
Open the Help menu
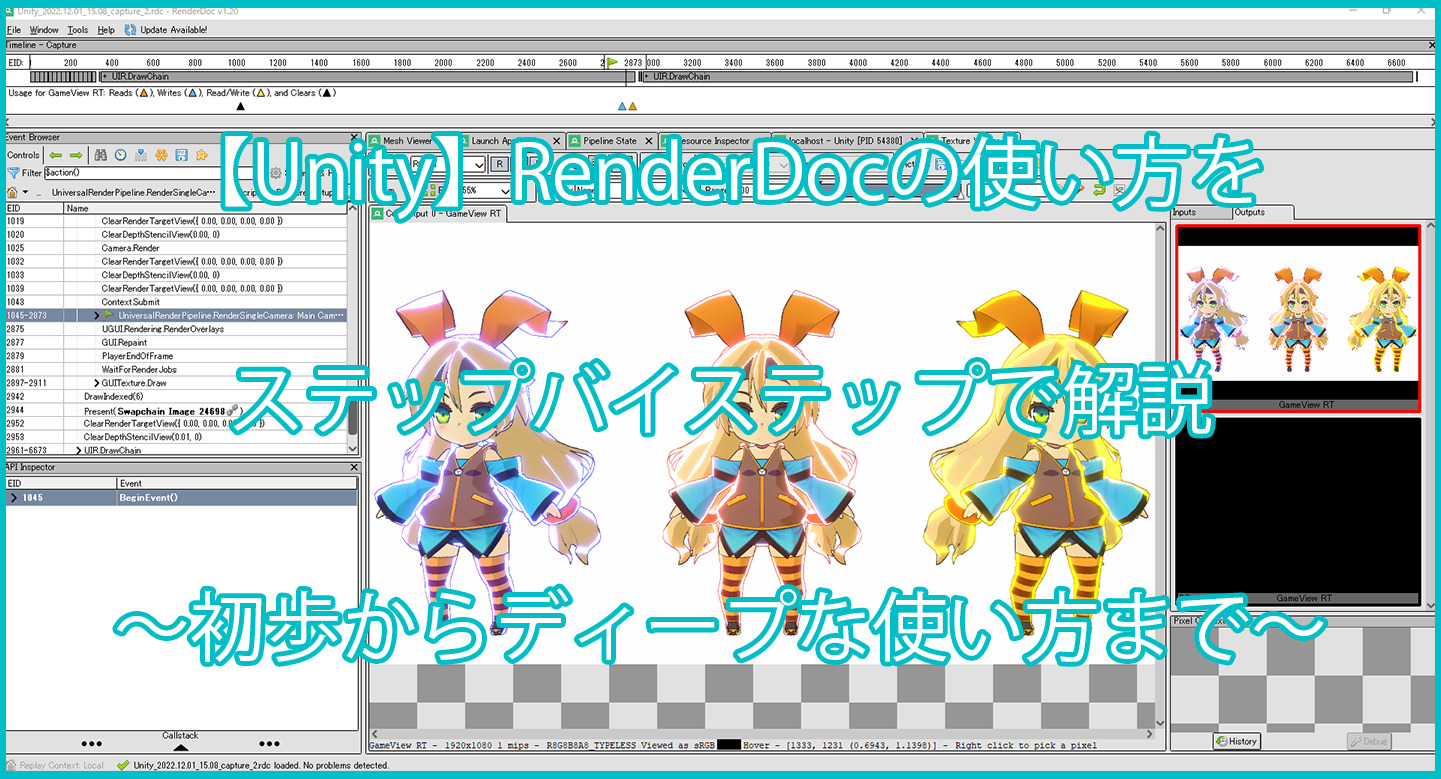(106, 30)
